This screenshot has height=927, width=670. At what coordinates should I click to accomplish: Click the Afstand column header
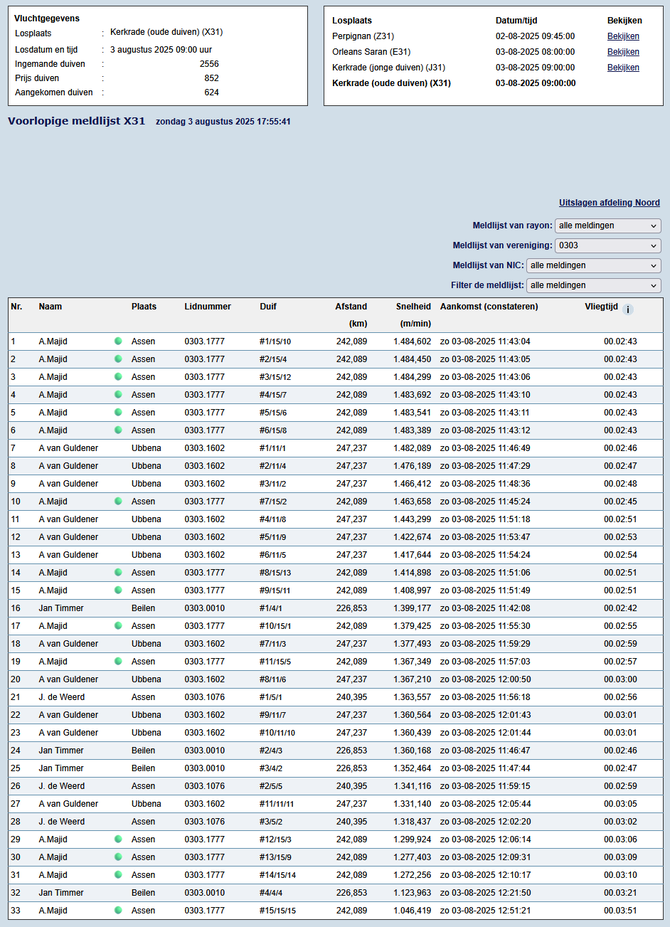click(350, 306)
